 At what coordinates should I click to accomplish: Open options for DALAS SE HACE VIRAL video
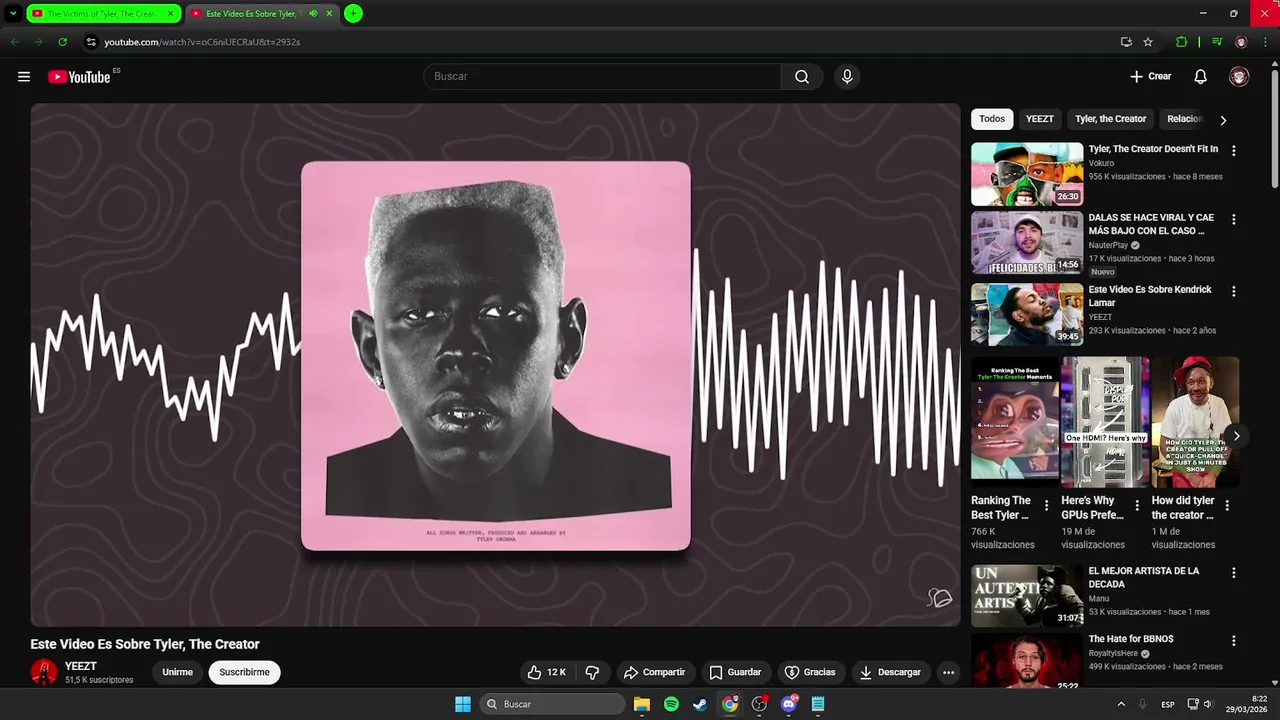click(1233, 219)
